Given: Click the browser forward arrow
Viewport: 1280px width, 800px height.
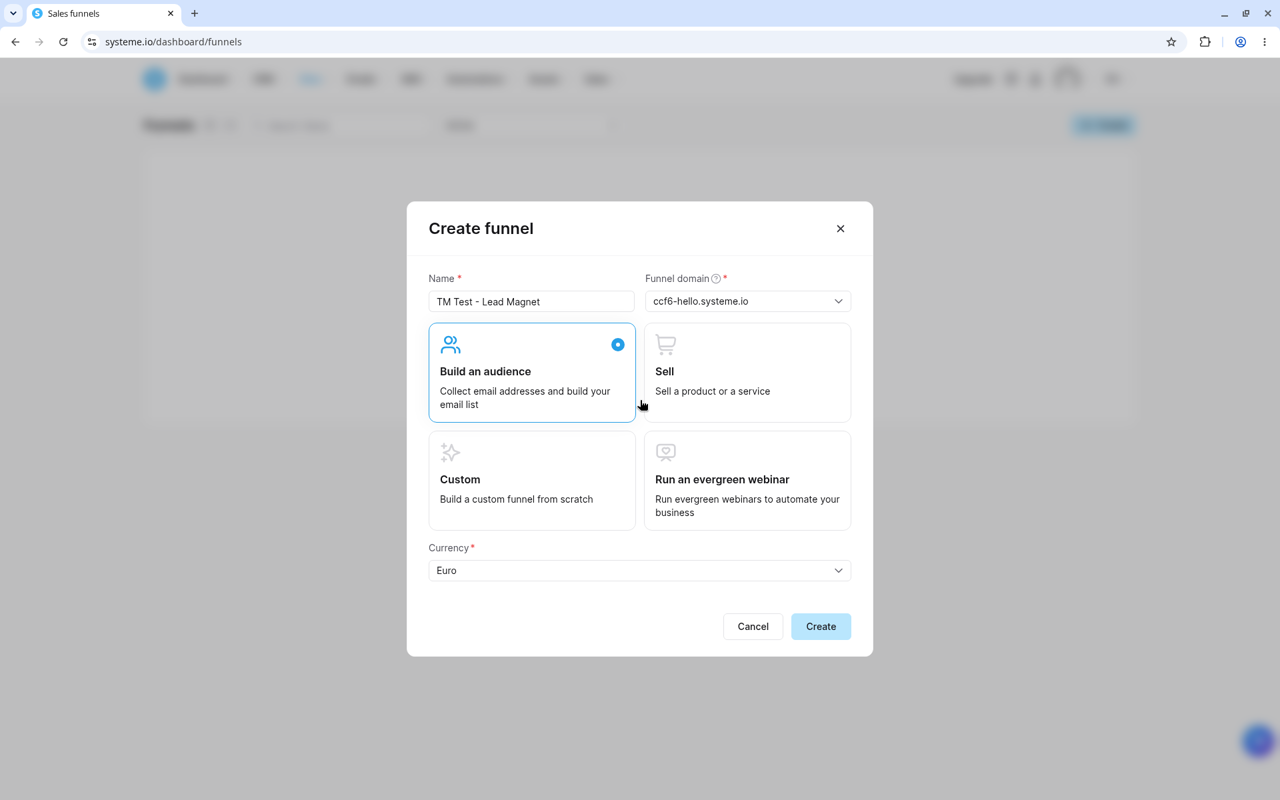Looking at the screenshot, I should pos(39,42).
